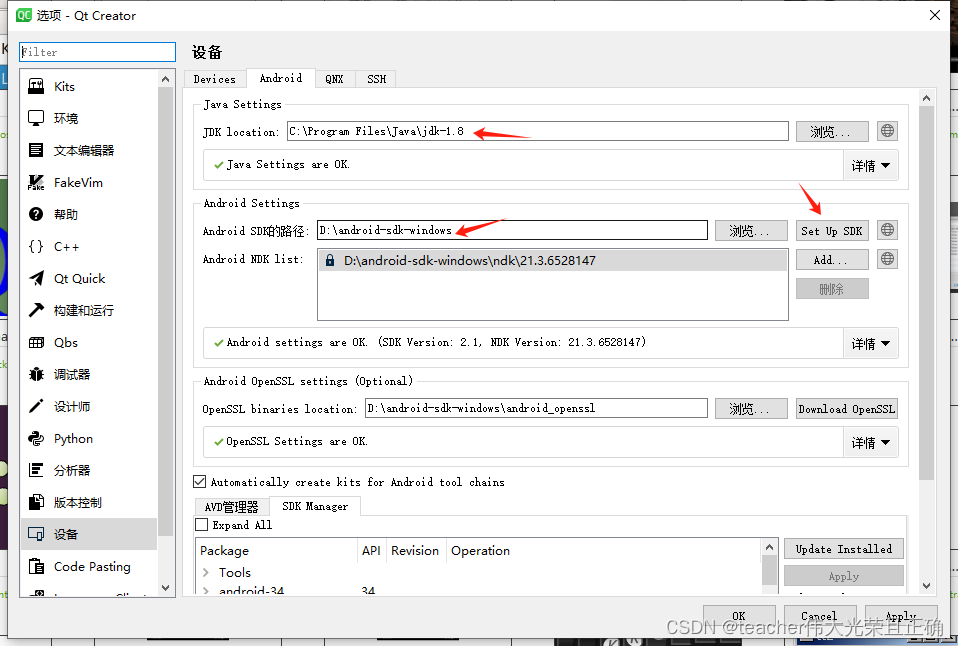Sort by the Operation column header

point(604,551)
